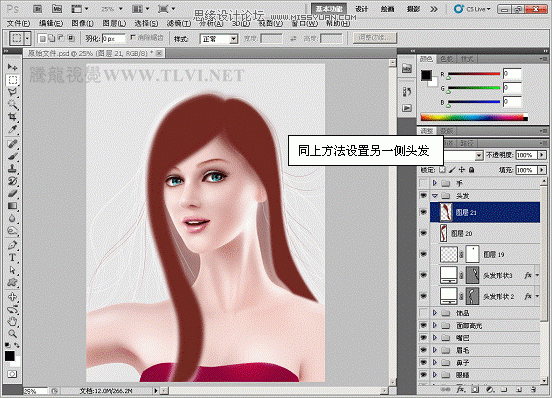Add a layer mask at panel bottom
The image size is (552, 398).
pos(475,390)
